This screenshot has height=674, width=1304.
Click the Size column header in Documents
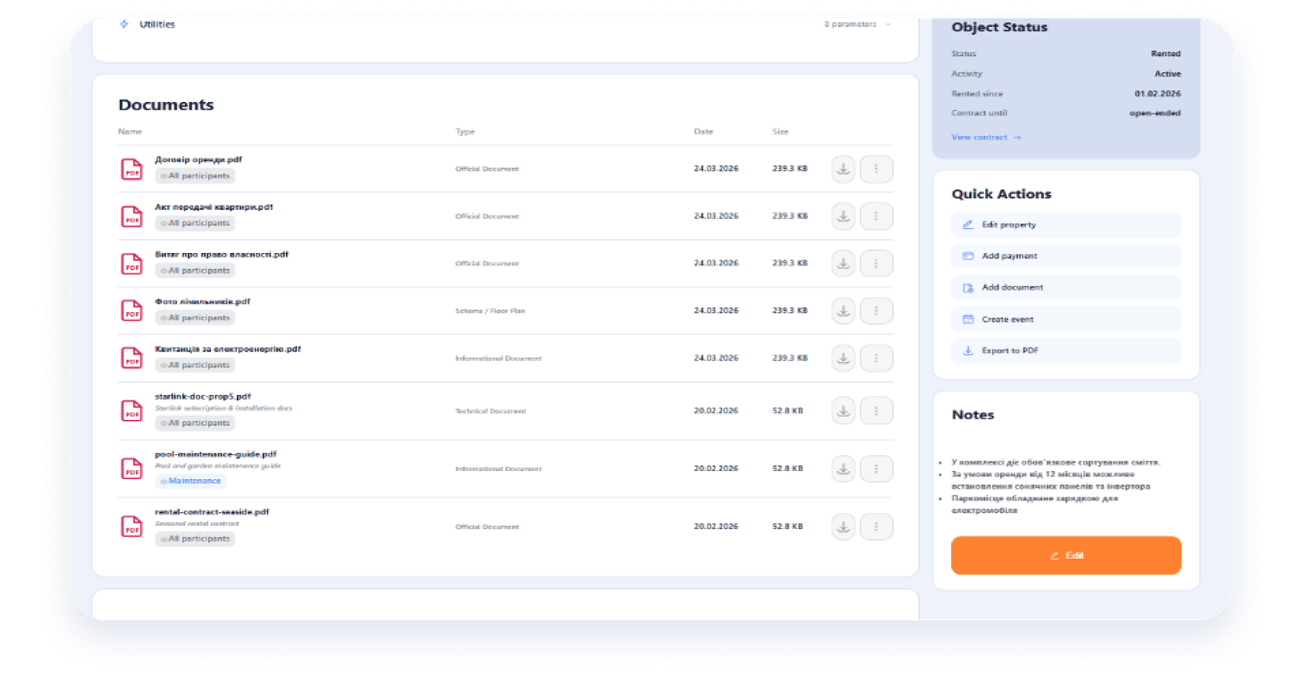pos(780,131)
